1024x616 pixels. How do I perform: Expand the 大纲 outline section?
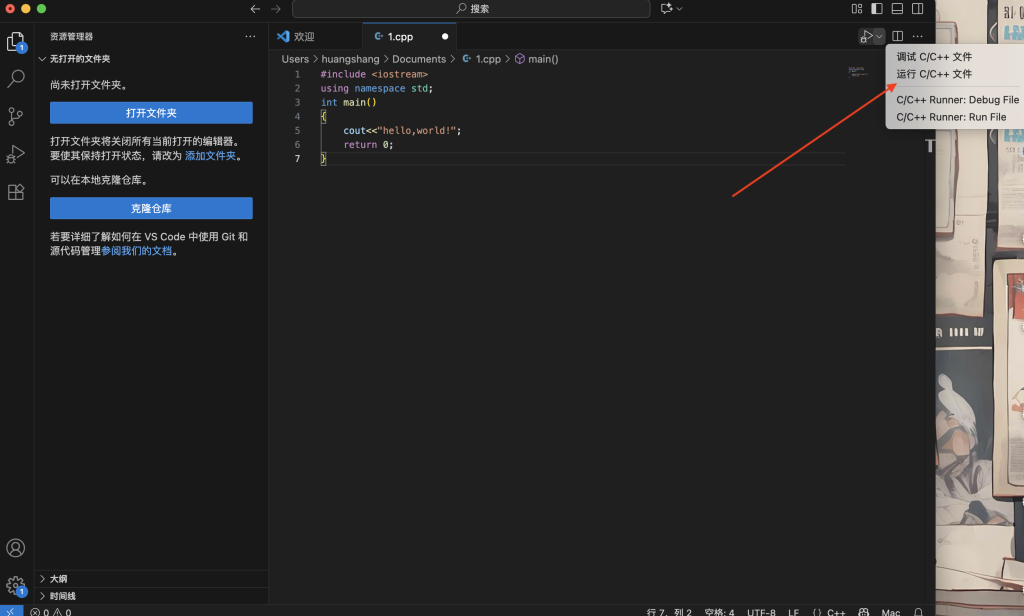pyautogui.click(x=58, y=578)
